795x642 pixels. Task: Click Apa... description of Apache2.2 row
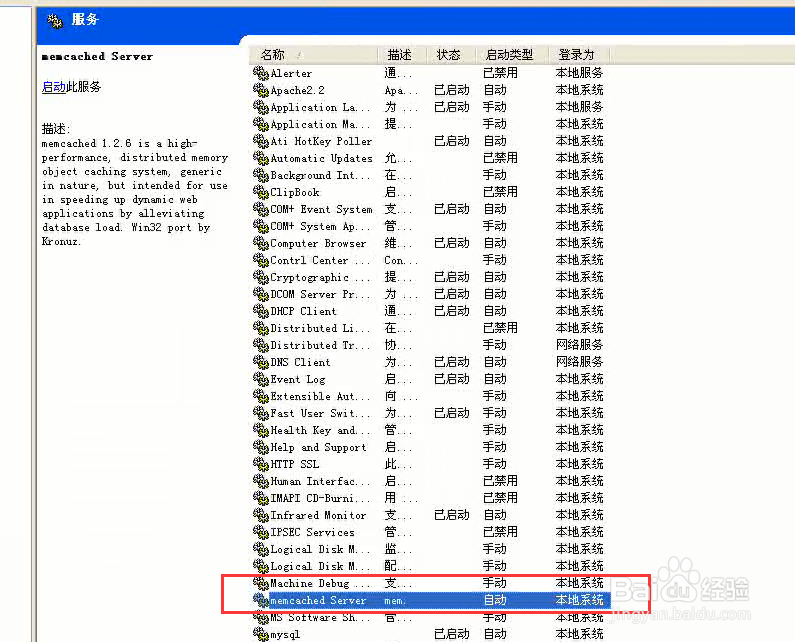(401, 90)
